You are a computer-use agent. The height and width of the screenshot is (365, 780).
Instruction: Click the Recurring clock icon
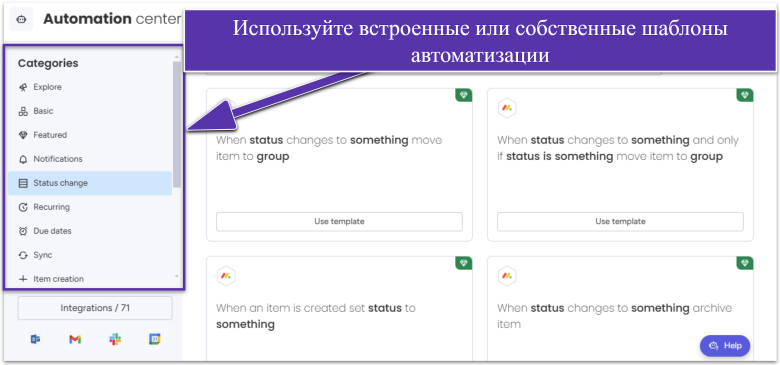click(23, 207)
